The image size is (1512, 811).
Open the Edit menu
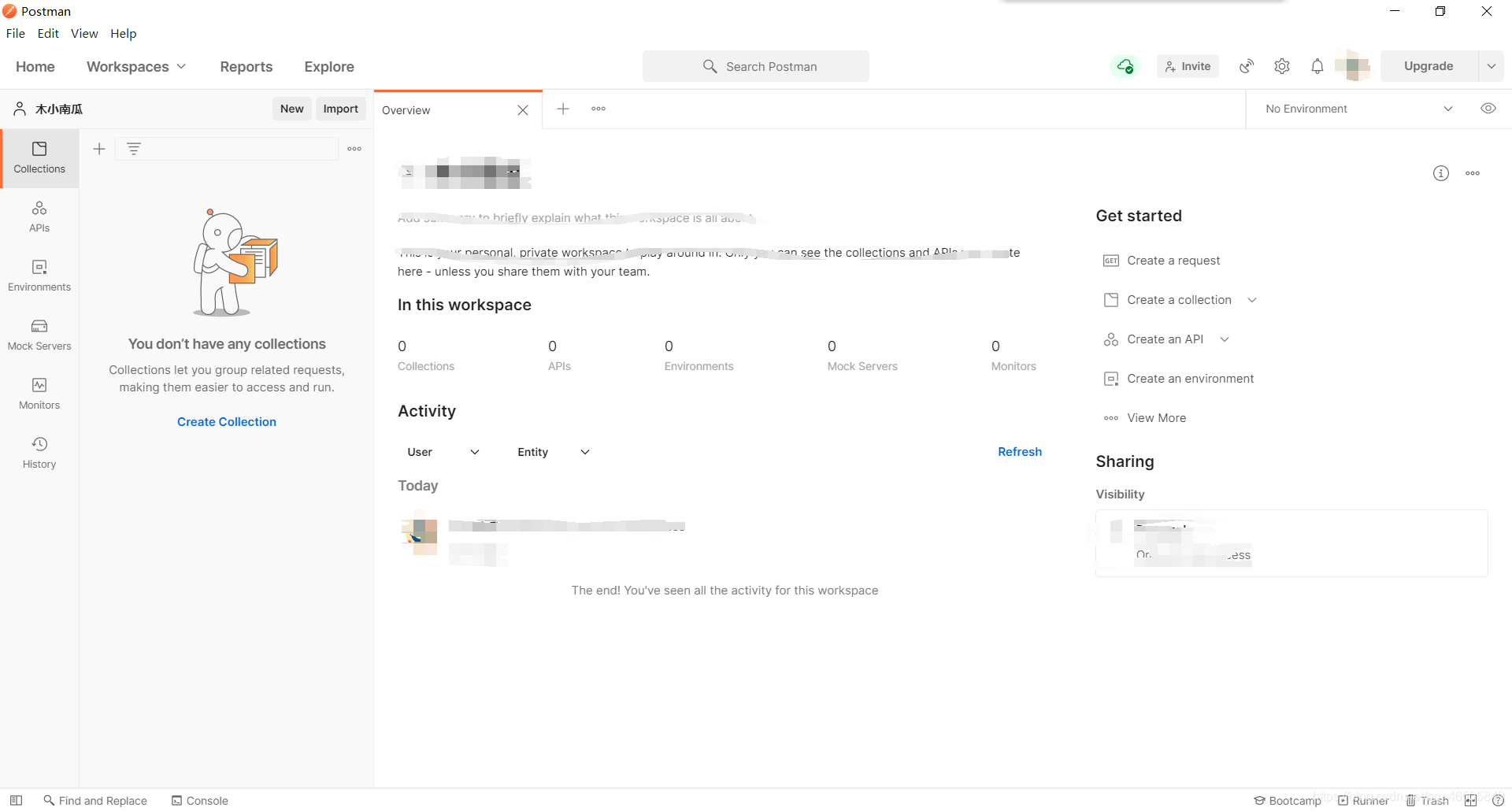point(48,33)
